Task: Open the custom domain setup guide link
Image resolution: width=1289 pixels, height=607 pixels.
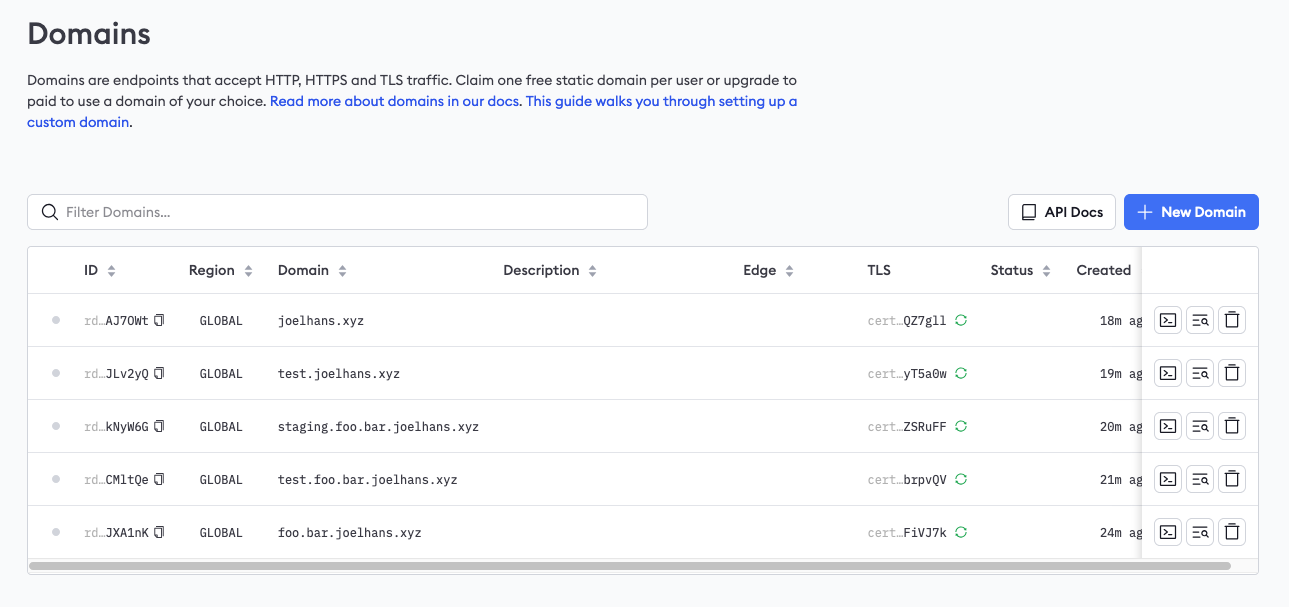Action: pos(660,101)
